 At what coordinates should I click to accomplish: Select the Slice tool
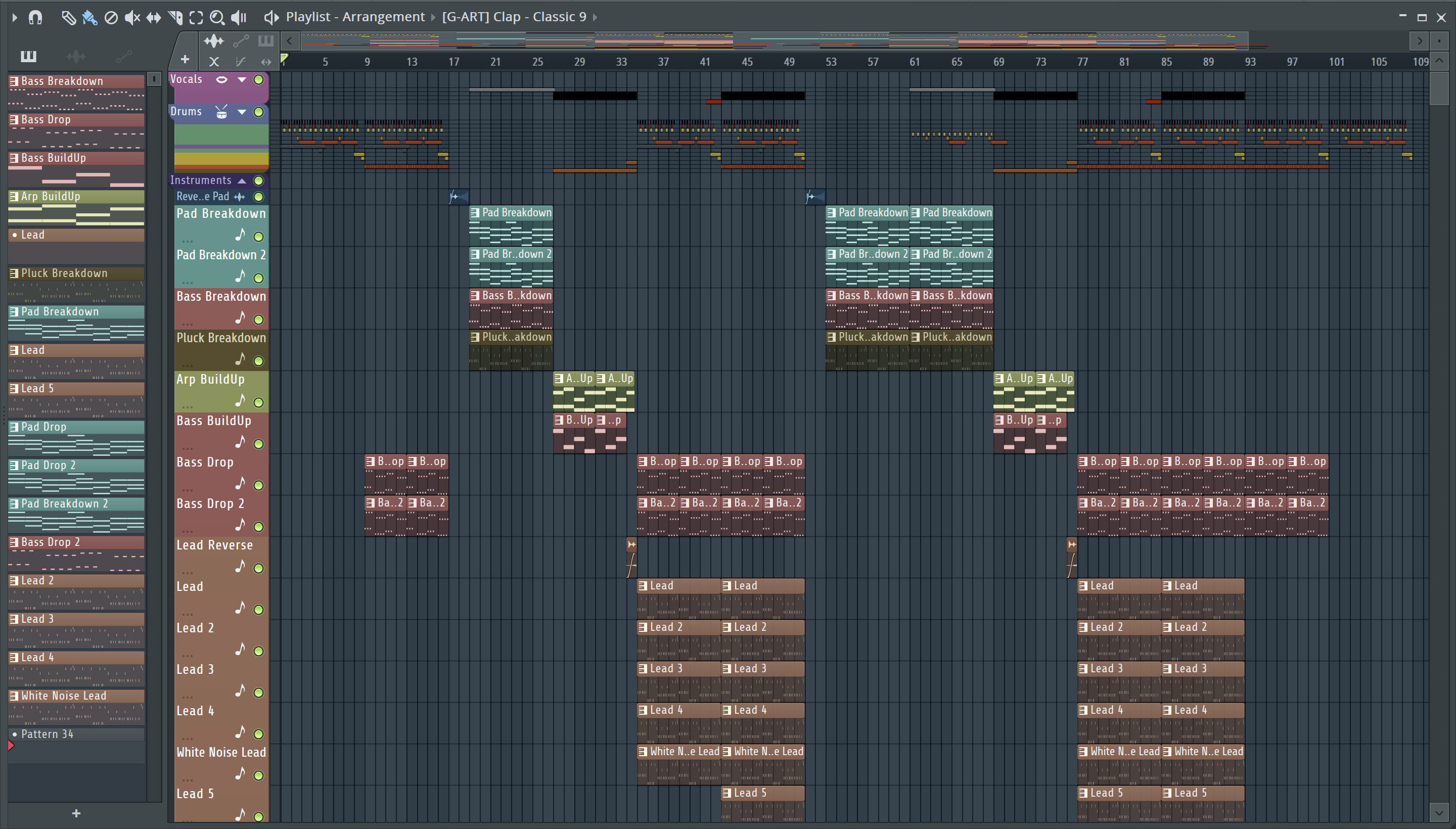[175, 17]
